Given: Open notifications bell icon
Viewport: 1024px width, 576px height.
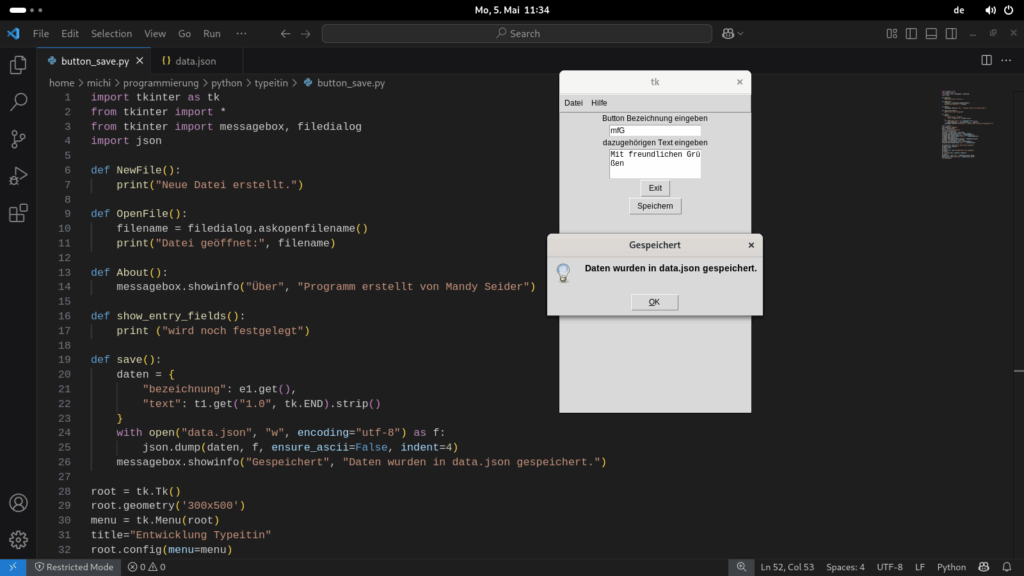Looking at the screenshot, I should coord(1006,567).
